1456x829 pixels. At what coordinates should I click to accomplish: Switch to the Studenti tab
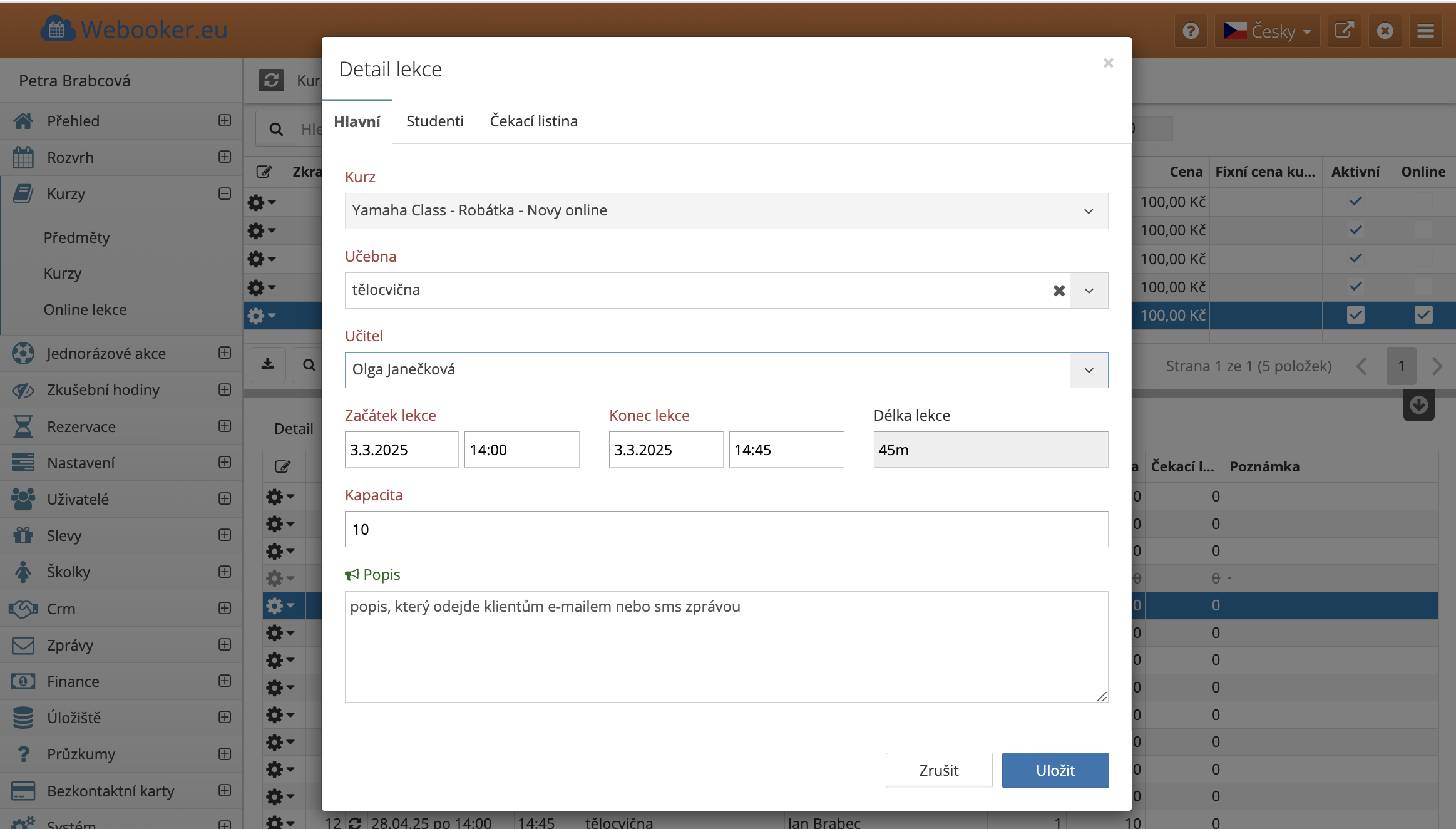point(434,121)
